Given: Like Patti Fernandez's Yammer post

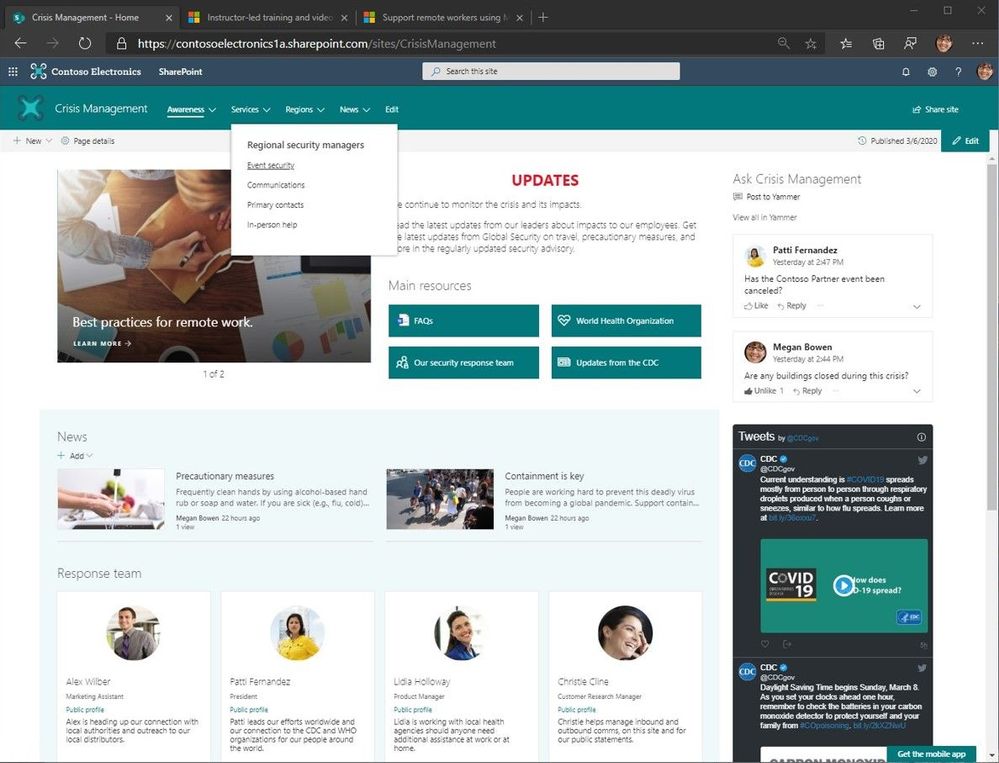Looking at the screenshot, I should 756,306.
